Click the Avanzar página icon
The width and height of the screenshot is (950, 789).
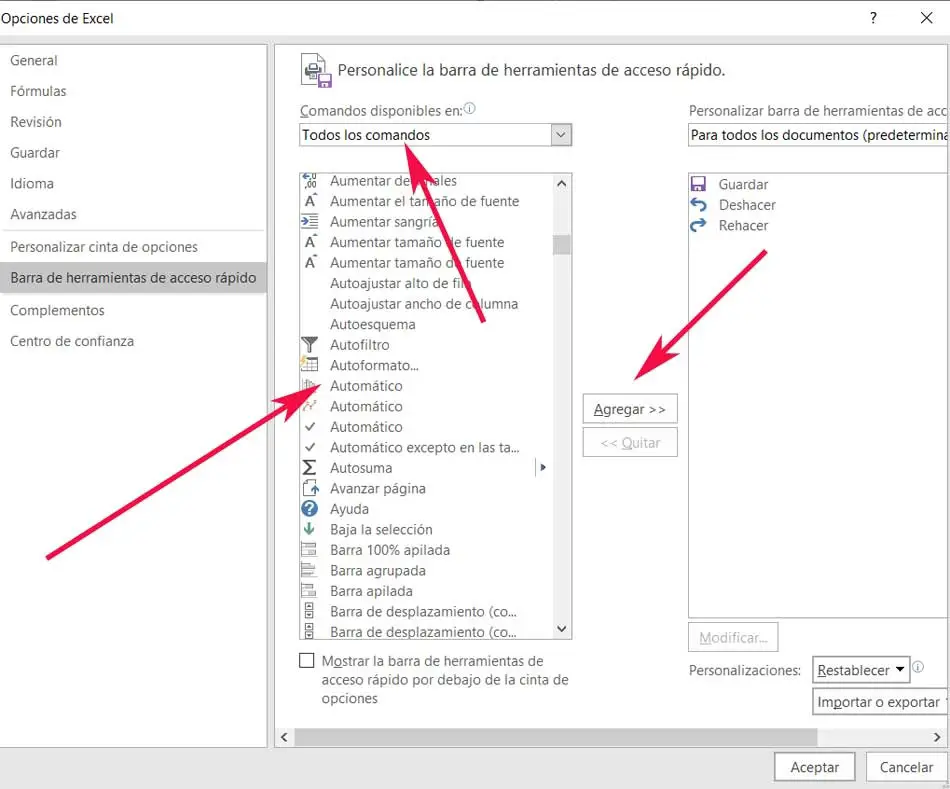click(310, 488)
